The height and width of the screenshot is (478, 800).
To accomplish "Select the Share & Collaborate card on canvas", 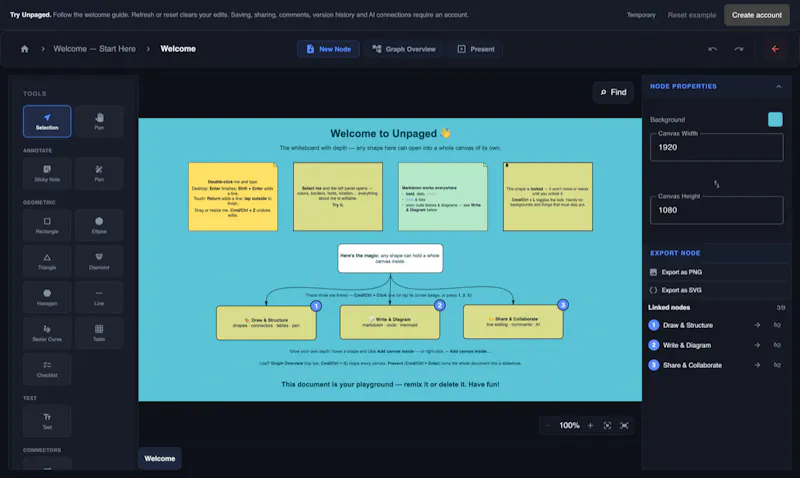I will point(513,322).
